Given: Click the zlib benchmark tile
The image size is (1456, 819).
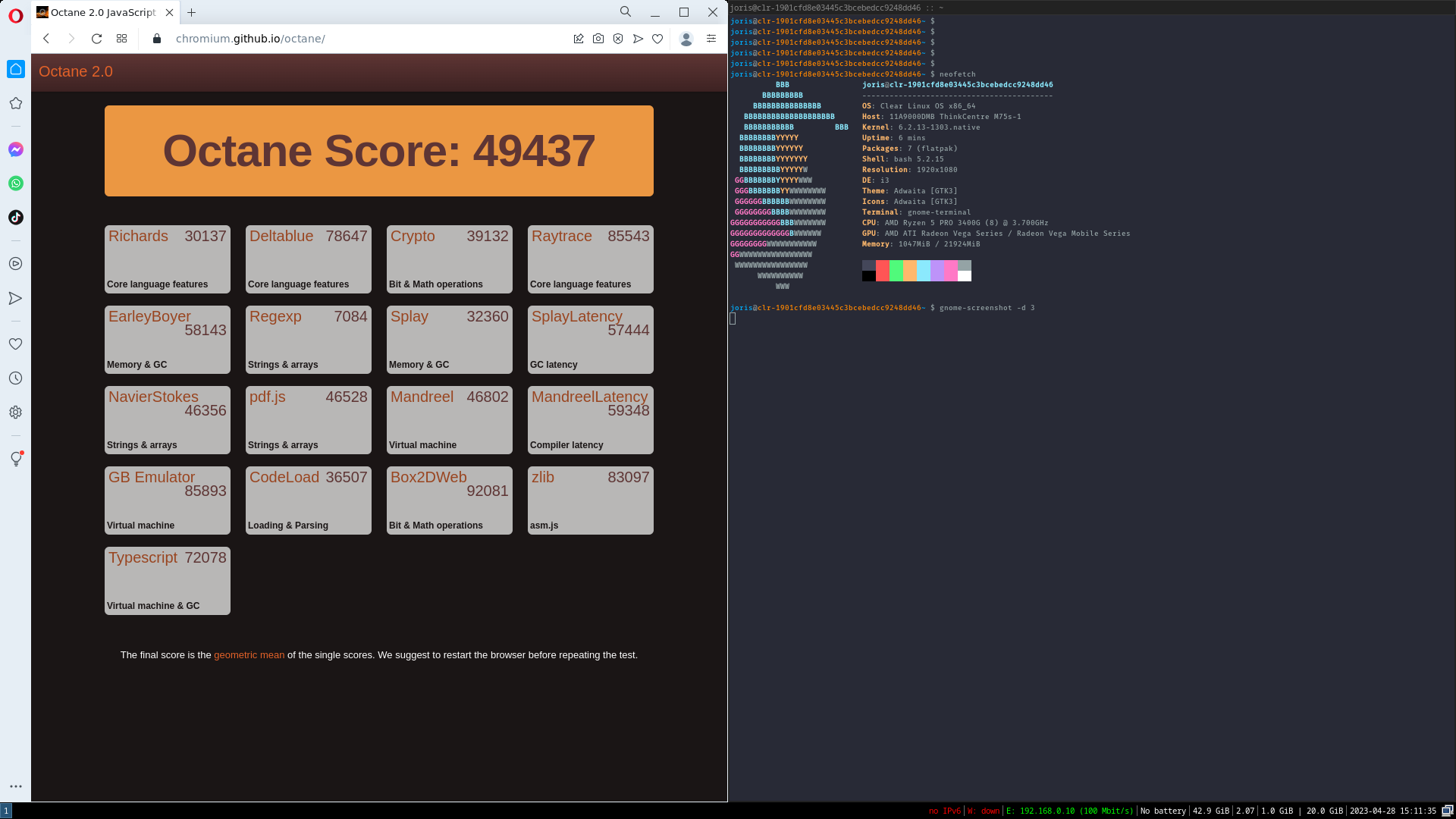Looking at the screenshot, I should tap(591, 500).
